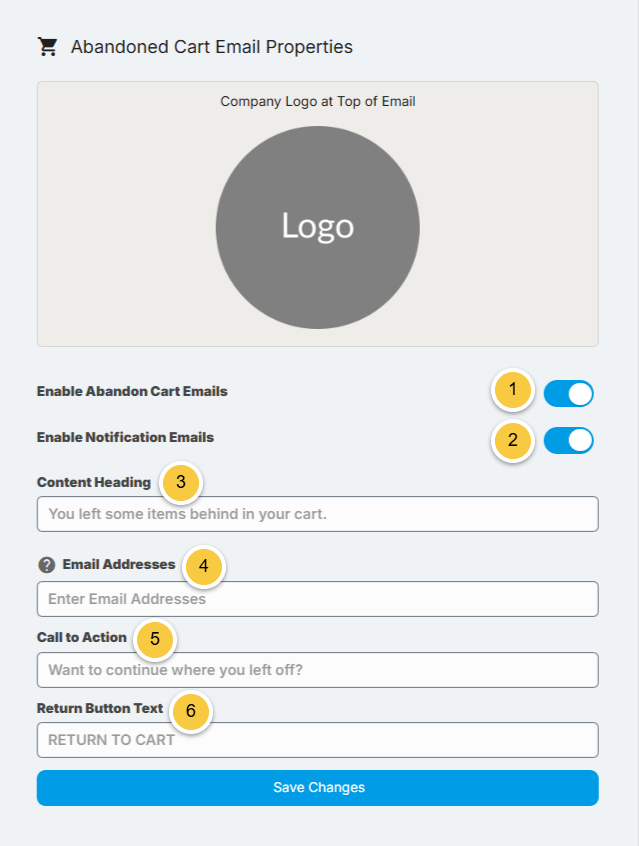The width and height of the screenshot is (639, 846).
Task: Select the Call to Action input box
Action: (318, 670)
